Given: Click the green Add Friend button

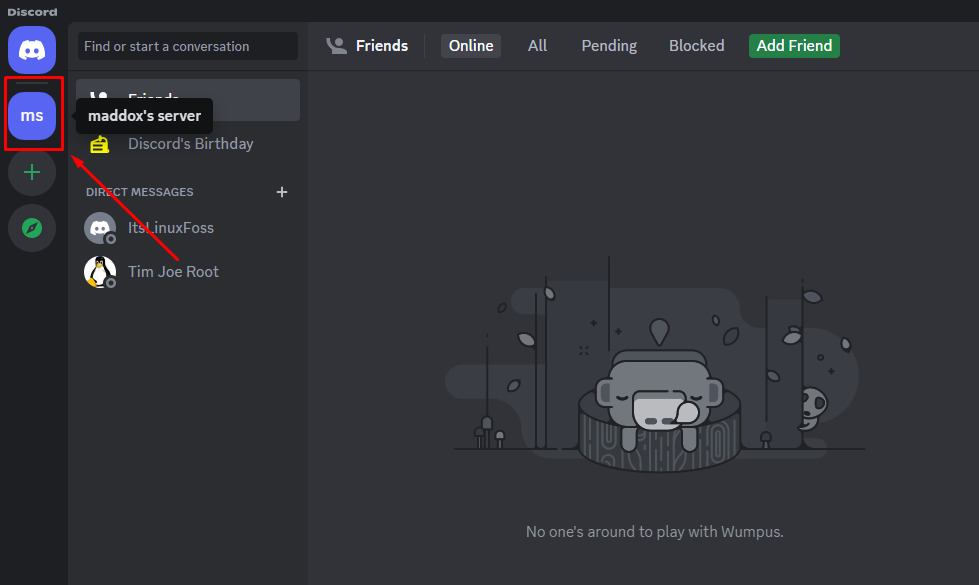Looking at the screenshot, I should [794, 46].
